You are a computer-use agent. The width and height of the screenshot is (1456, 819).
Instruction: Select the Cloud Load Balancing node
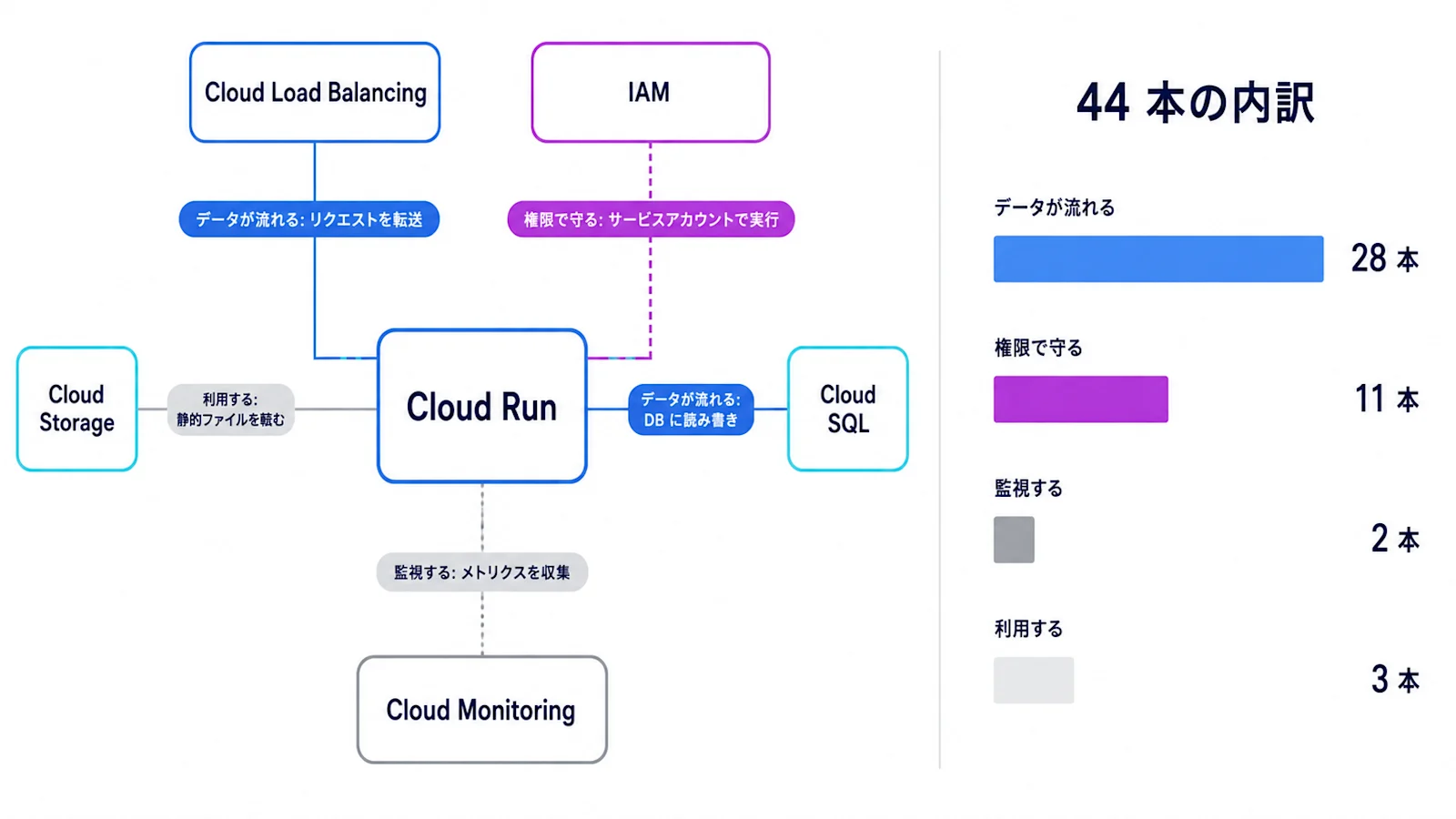point(315,92)
